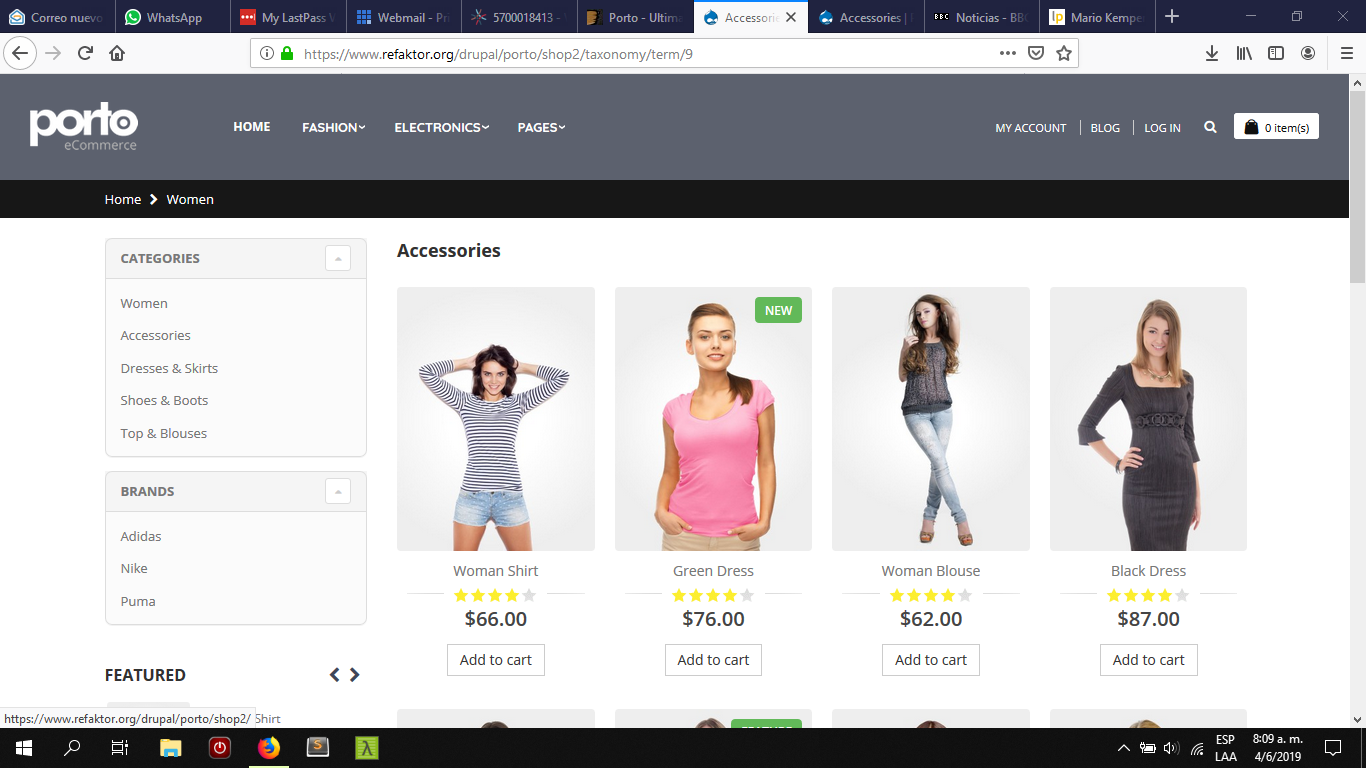1366x768 pixels.
Task: Rate Green Dress using the stars
Action: coord(713,595)
